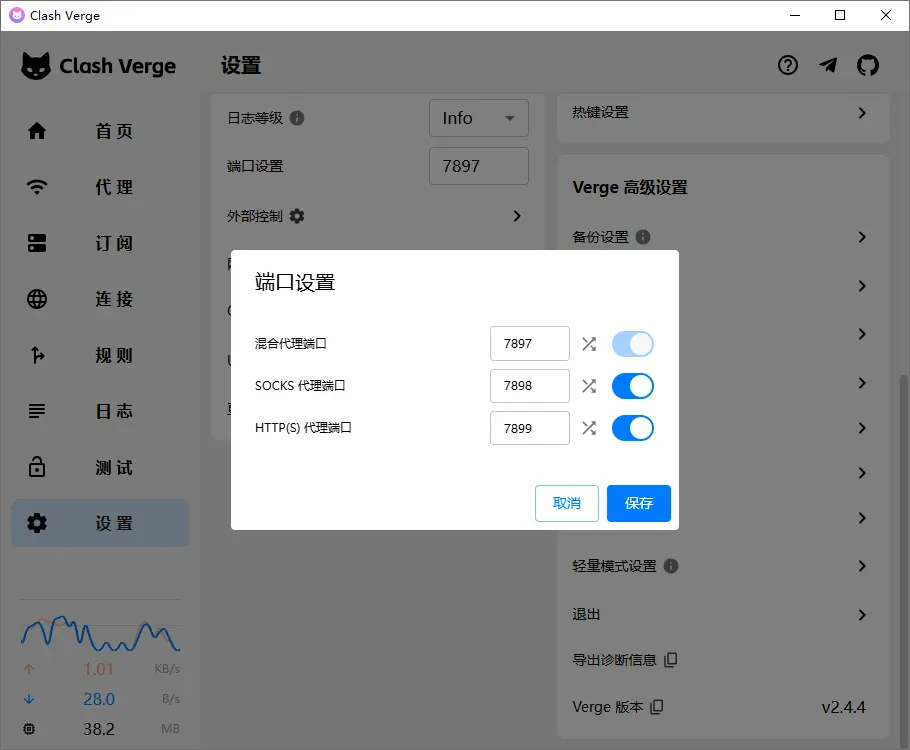Randomize the 混合代理端口 port with shuffle icon
This screenshot has height=750, width=910.
click(589, 344)
